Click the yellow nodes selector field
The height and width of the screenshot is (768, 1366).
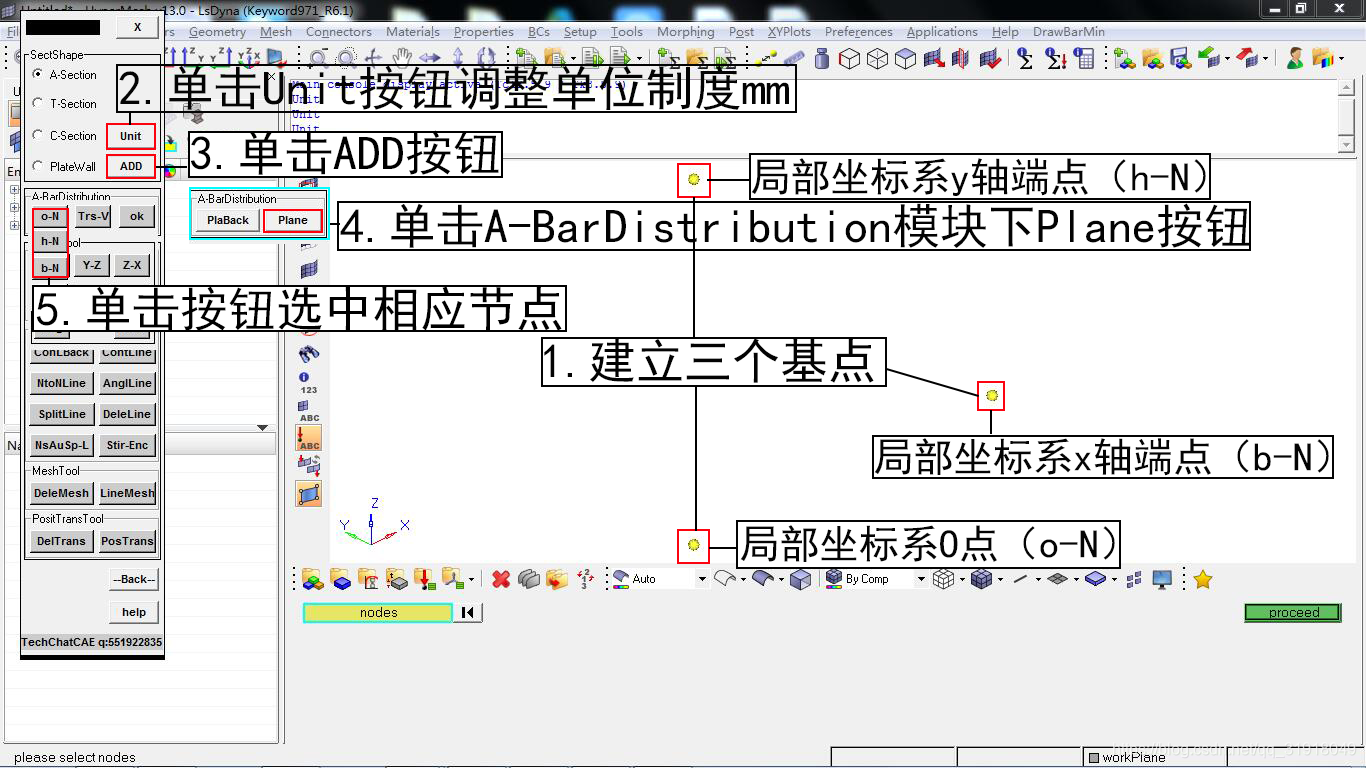tap(378, 612)
